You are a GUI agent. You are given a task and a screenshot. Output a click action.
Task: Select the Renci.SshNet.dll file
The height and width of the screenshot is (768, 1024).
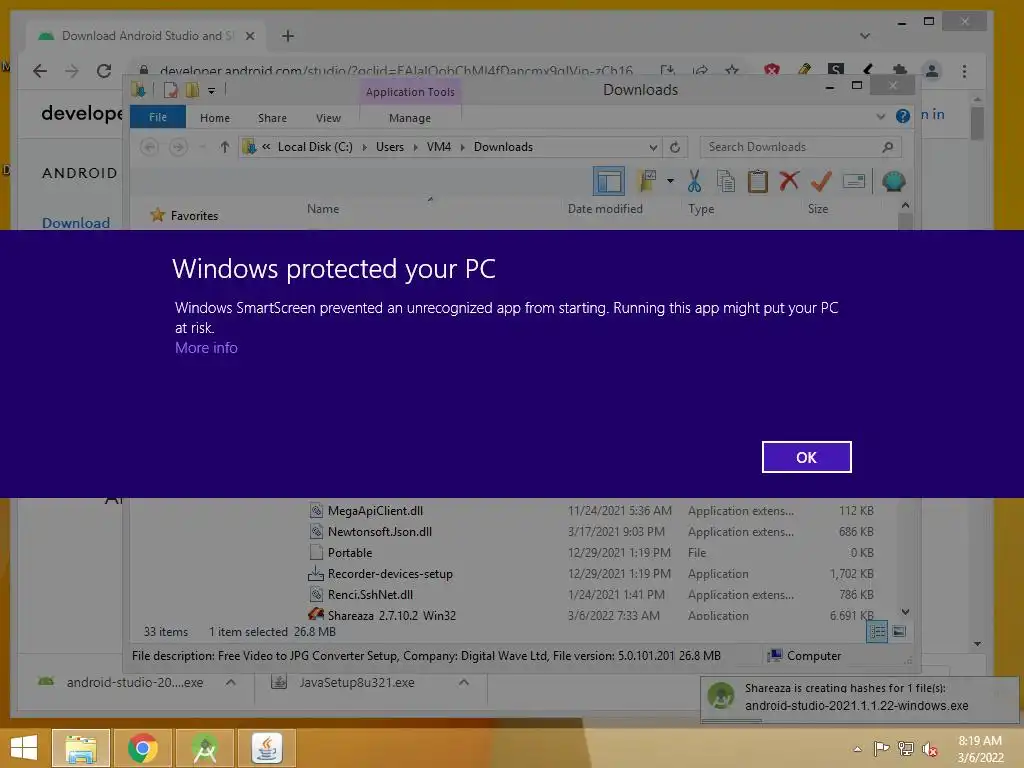[x=370, y=594]
